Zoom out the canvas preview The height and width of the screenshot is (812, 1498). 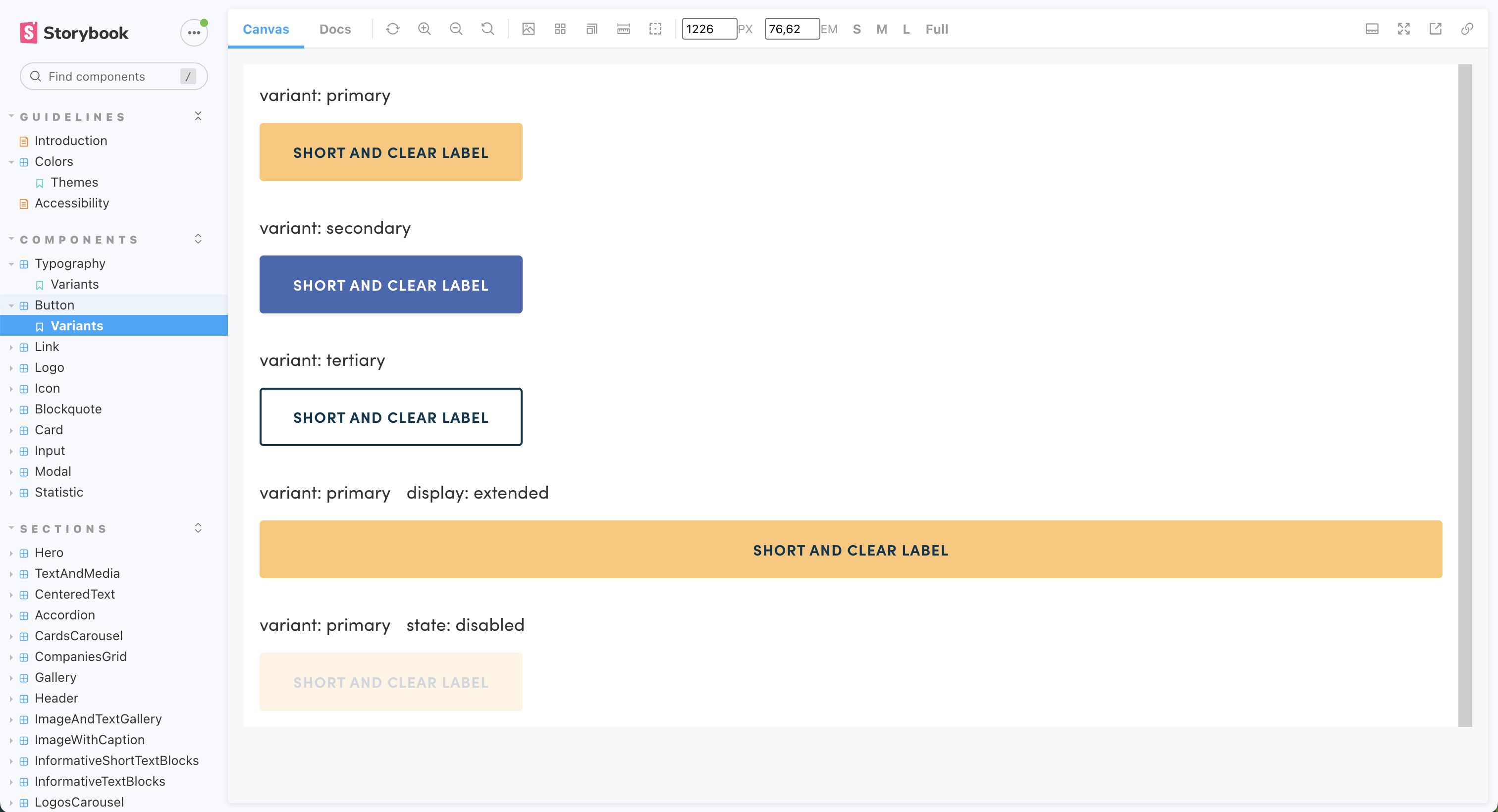pyautogui.click(x=456, y=29)
